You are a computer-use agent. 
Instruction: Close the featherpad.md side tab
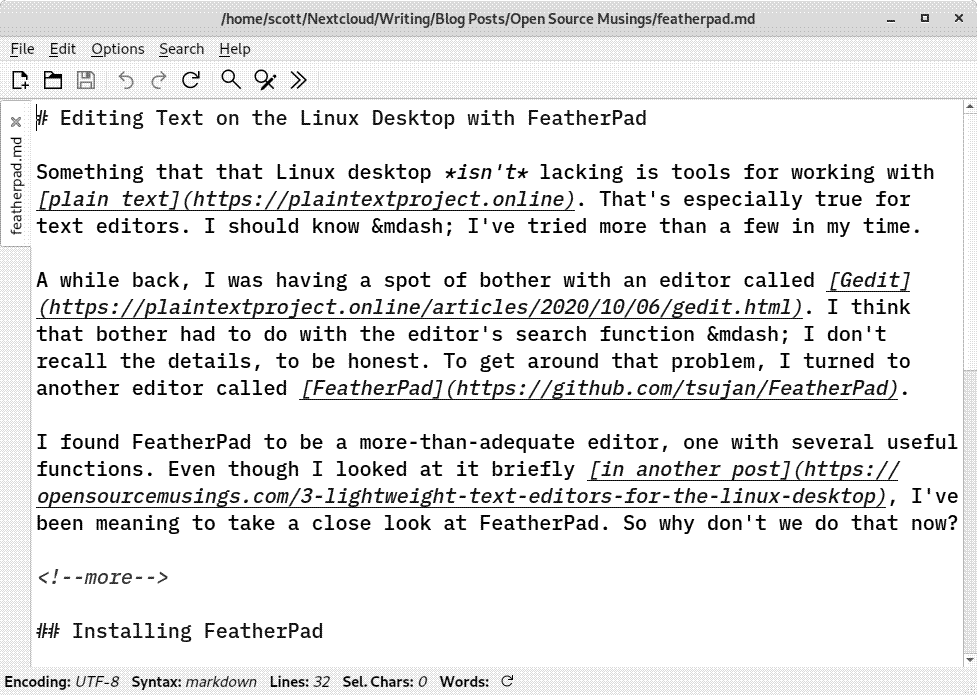point(16,122)
